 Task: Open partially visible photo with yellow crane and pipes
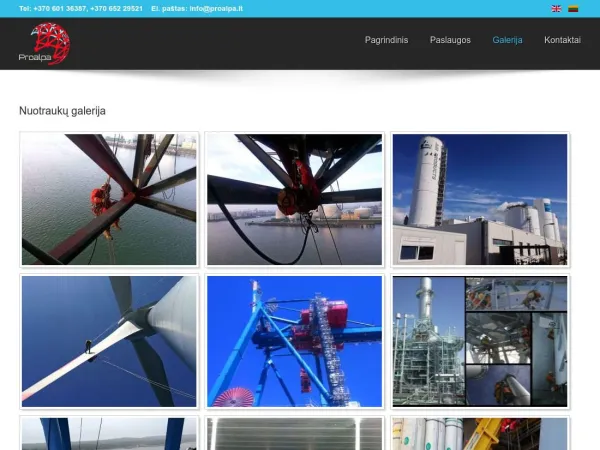coord(480,433)
